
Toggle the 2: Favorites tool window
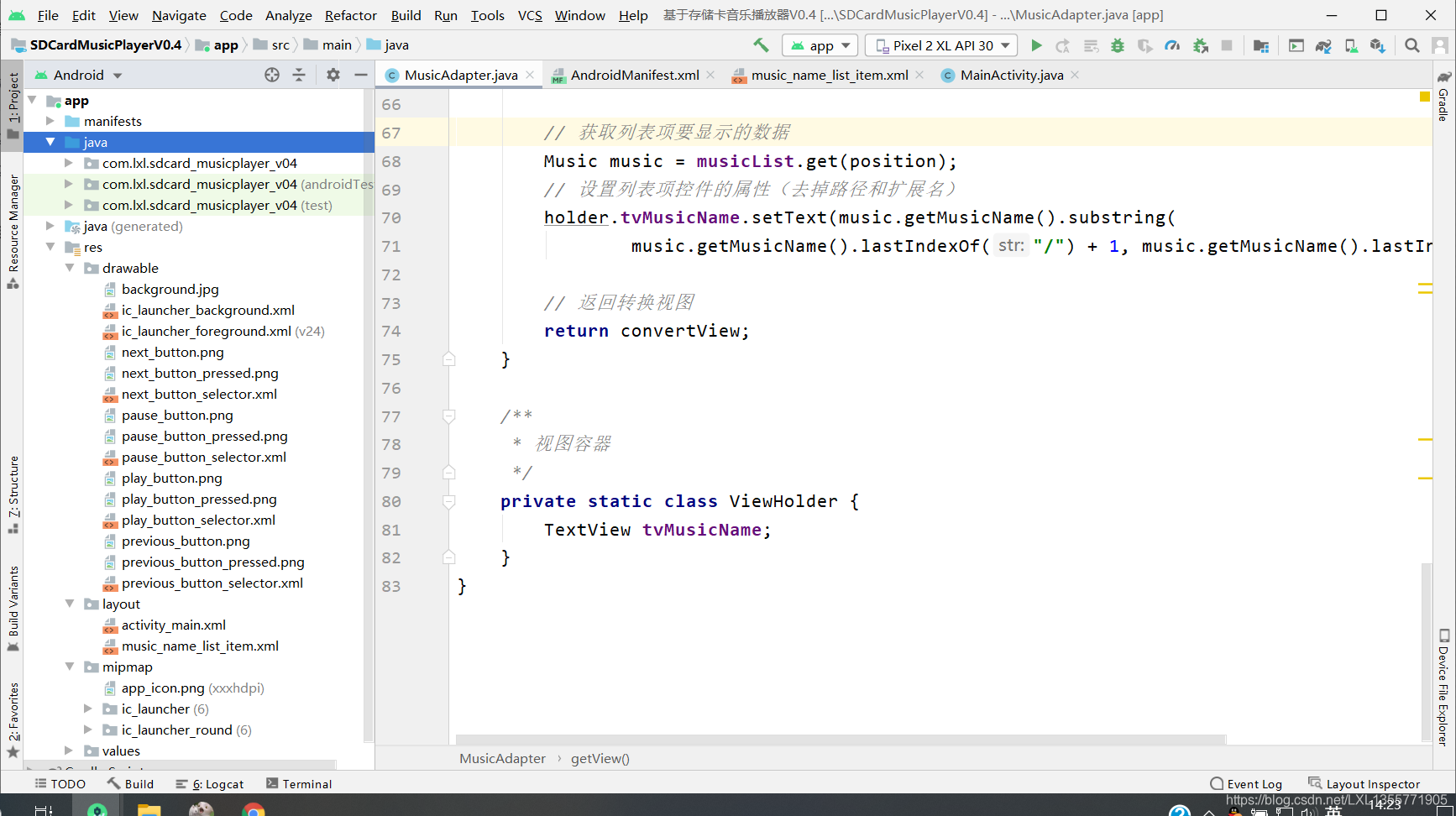tap(13, 719)
